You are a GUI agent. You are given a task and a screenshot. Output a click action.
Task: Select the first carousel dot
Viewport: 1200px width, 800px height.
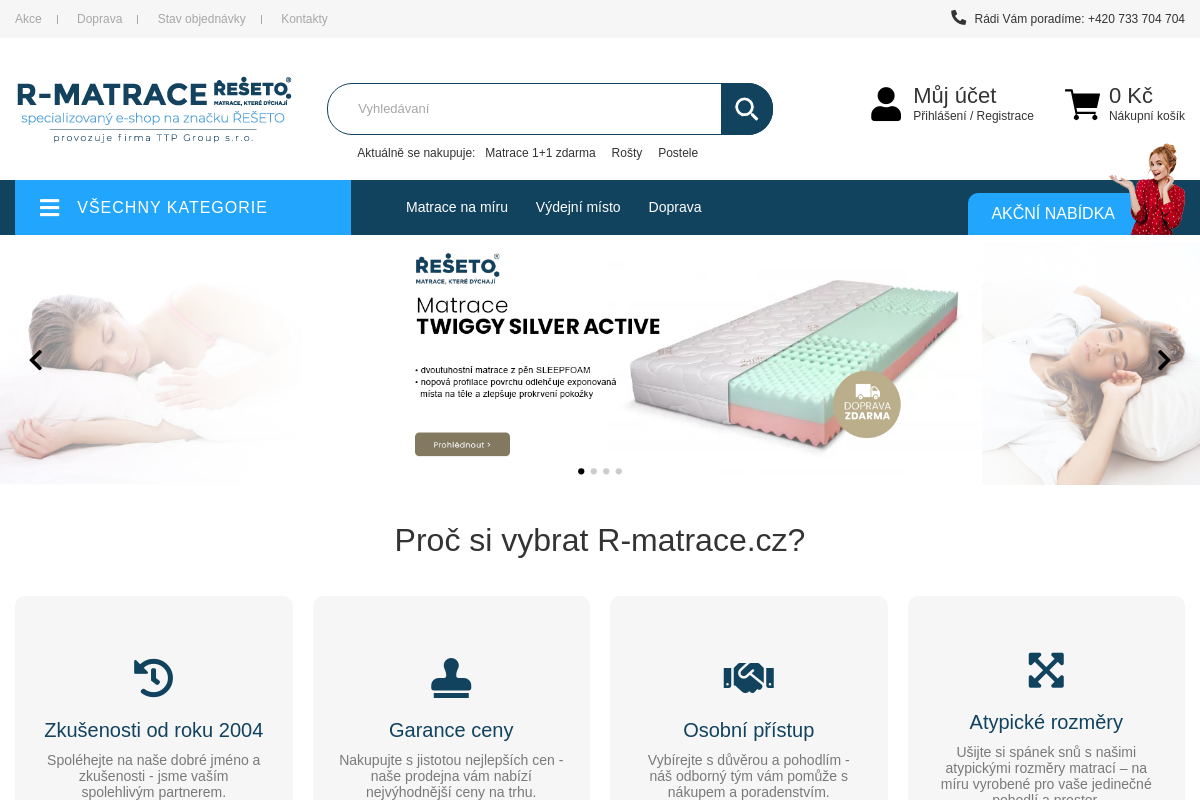click(581, 471)
